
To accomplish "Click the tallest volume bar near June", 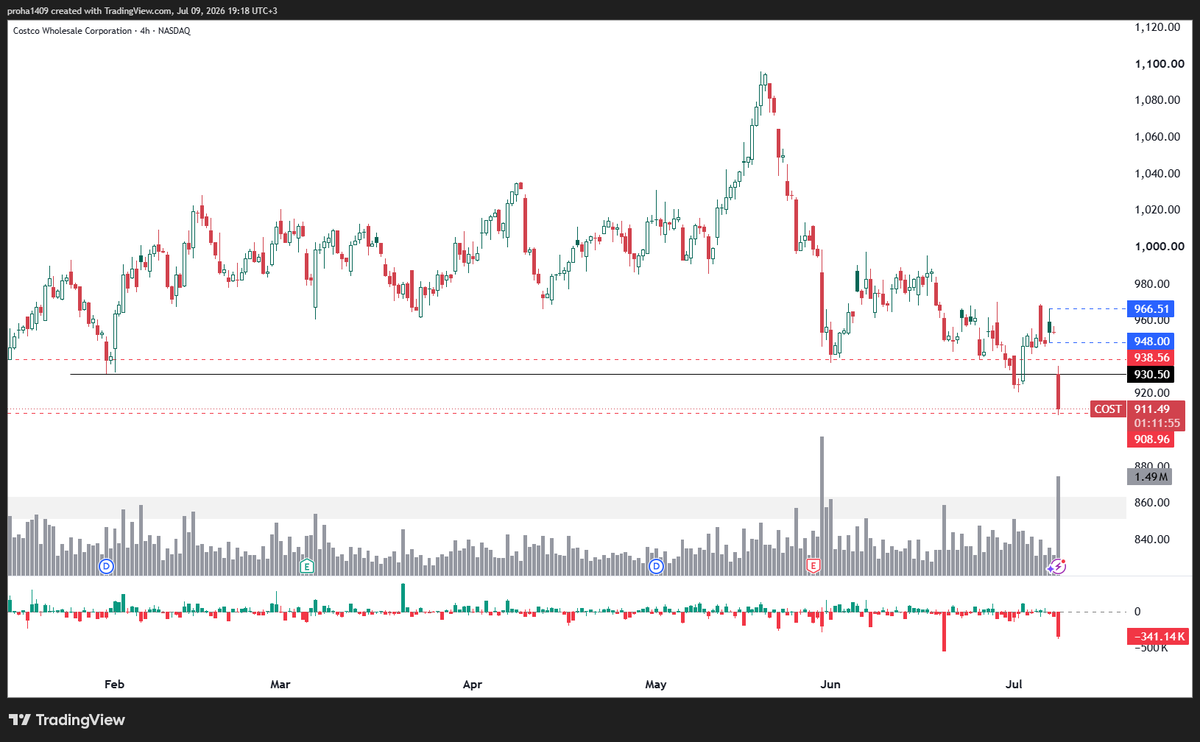I will click(822, 505).
